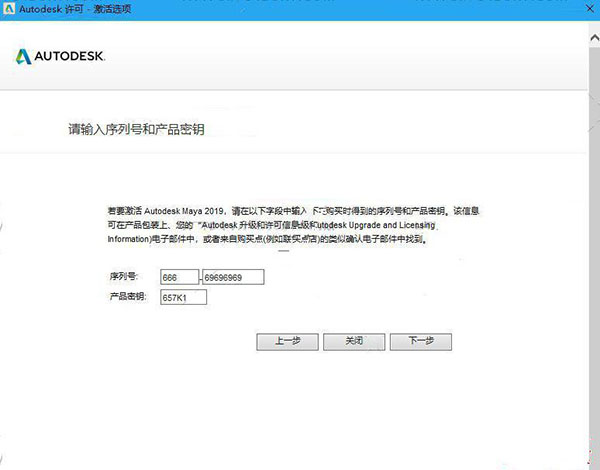Click the heading 请输入序列号和产品密钥
This screenshot has height=470, width=600.
click(x=136, y=129)
